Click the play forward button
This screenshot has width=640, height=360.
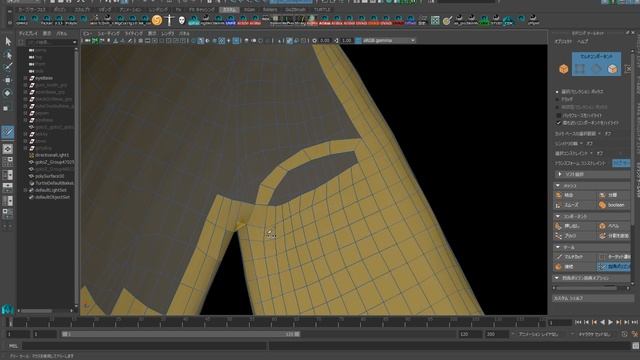(x=610, y=322)
